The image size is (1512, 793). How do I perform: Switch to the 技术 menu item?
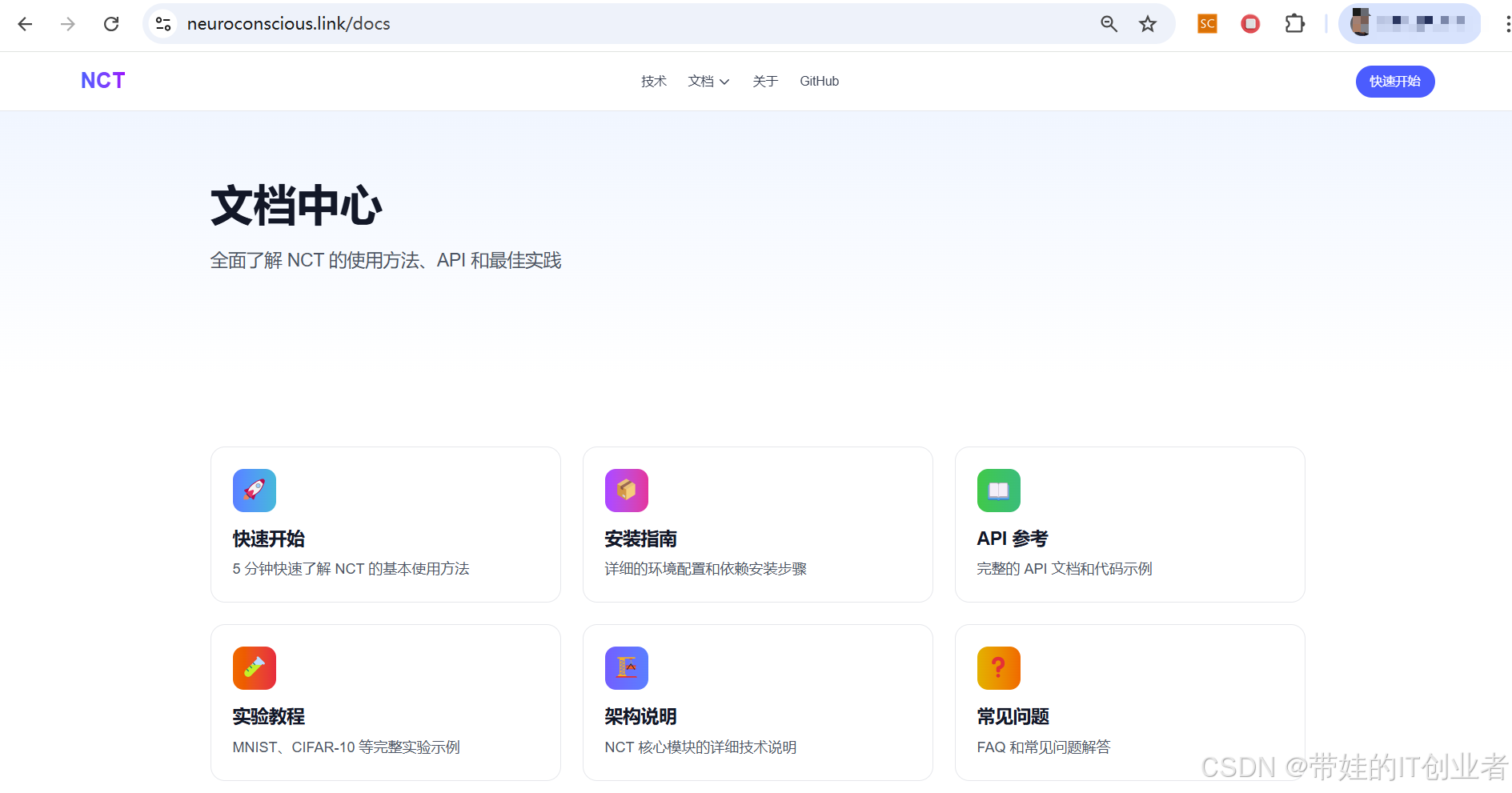[x=653, y=81]
